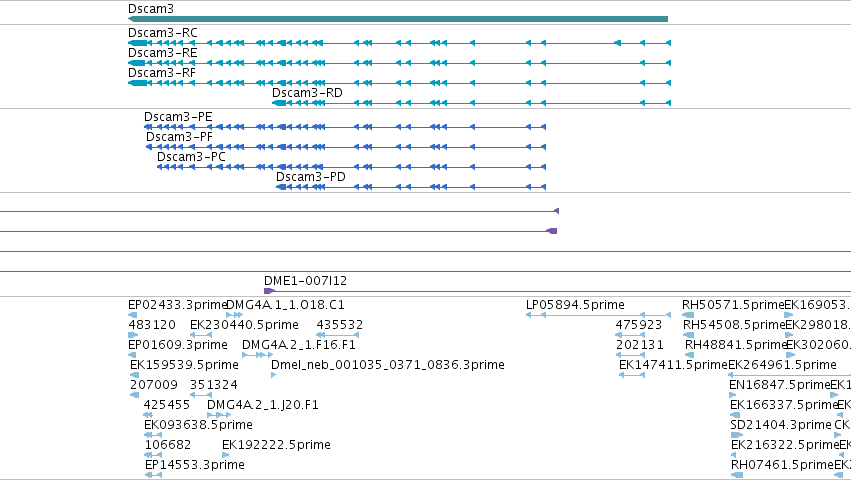
Task: Click the DME1-007I12 feature label
Action: 305,281
